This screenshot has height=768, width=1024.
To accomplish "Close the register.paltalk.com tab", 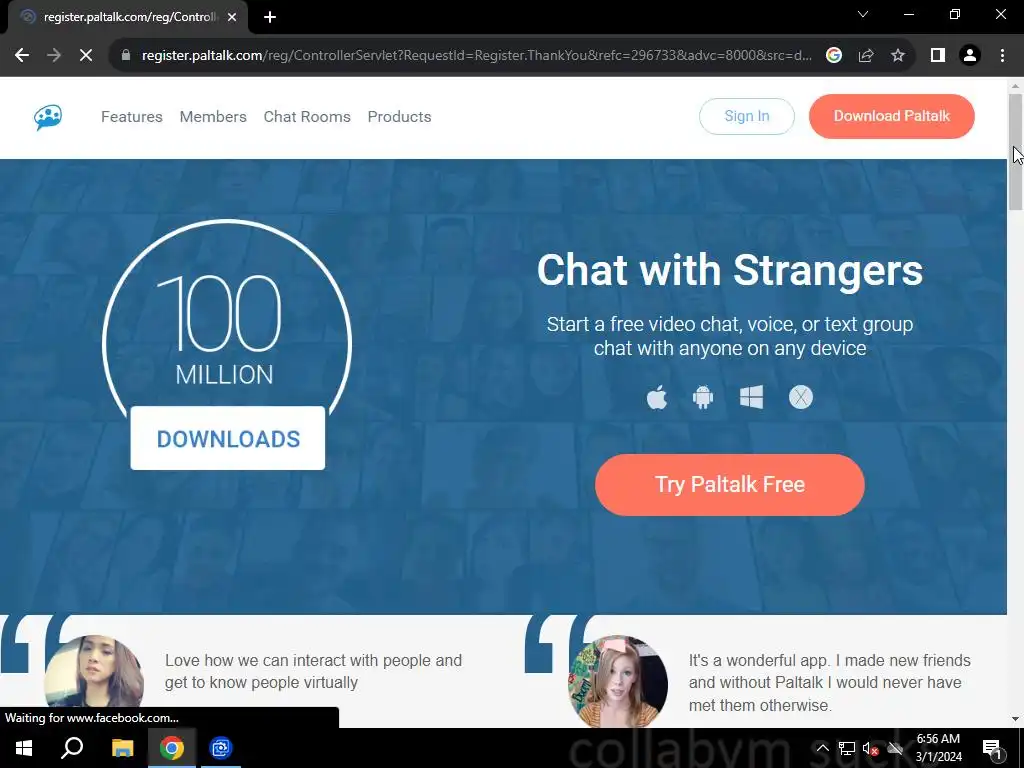I will [x=232, y=17].
